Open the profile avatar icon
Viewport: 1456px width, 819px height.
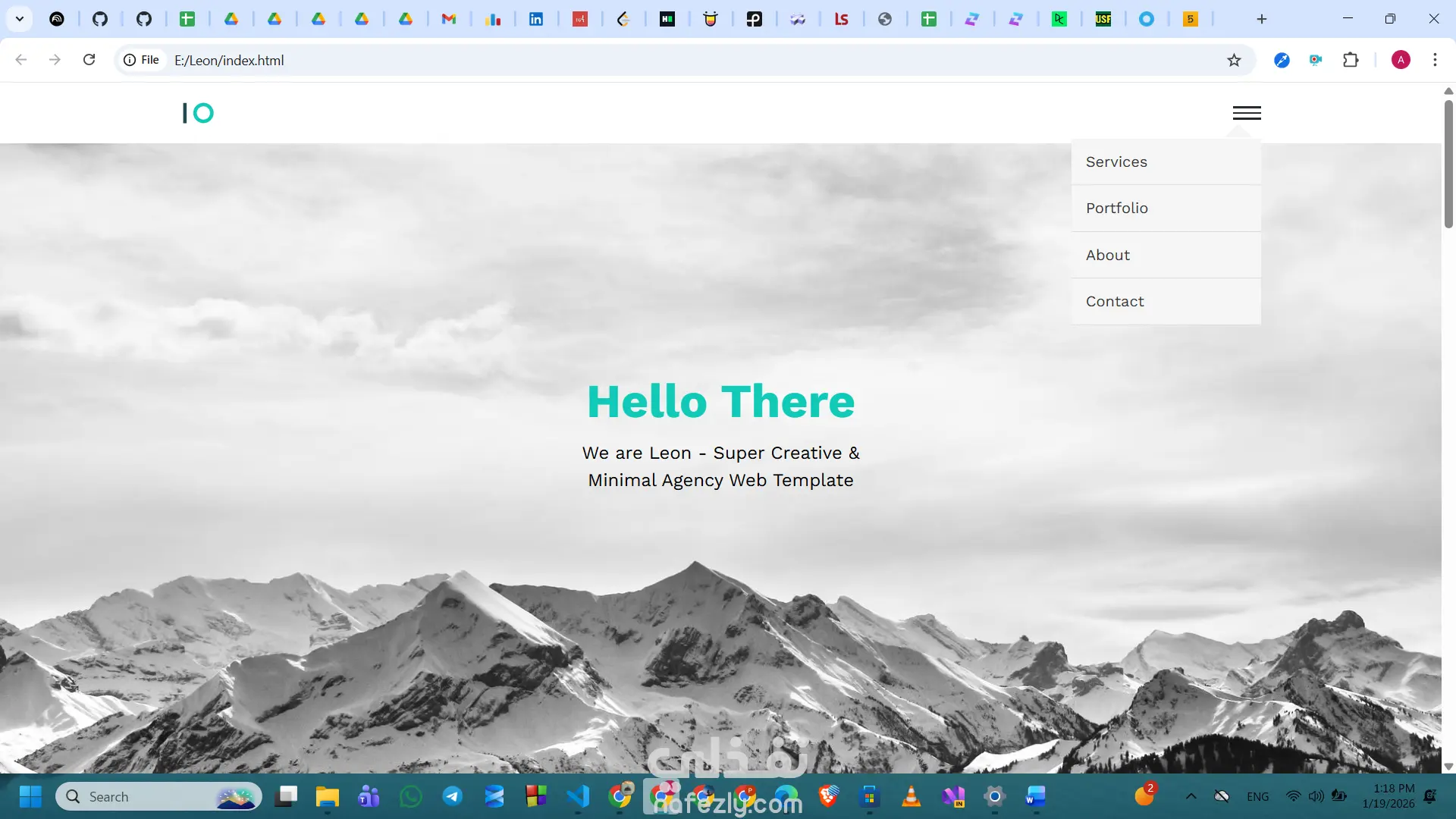(x=1401, y=60)
